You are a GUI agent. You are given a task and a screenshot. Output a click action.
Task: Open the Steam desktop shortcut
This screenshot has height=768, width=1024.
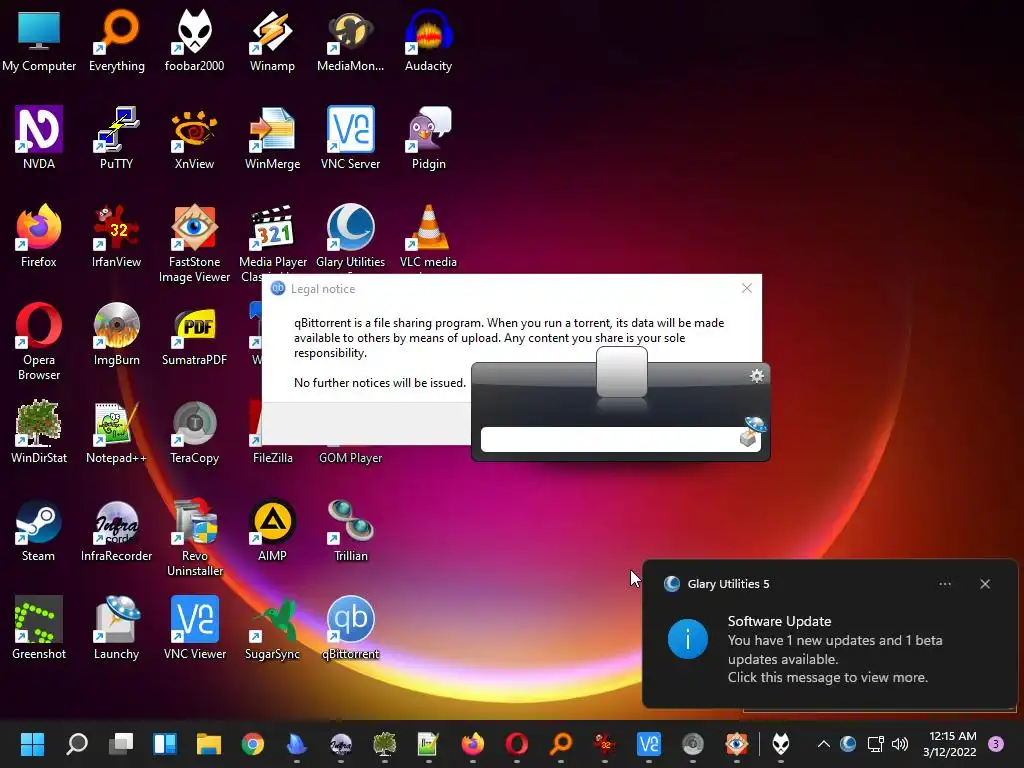(39, 529)
